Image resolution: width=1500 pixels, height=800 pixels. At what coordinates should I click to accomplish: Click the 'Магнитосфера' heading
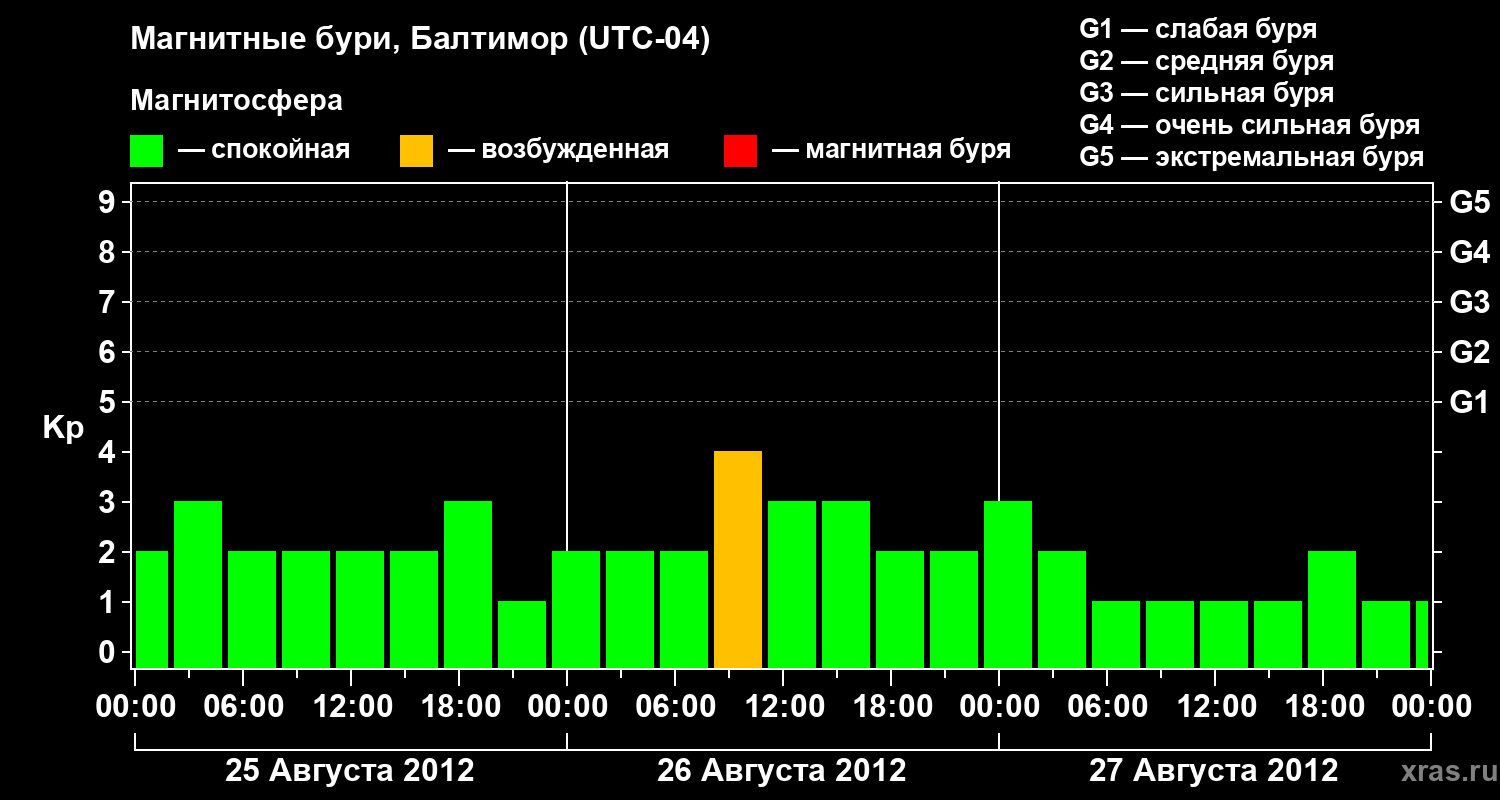point(236,101)
